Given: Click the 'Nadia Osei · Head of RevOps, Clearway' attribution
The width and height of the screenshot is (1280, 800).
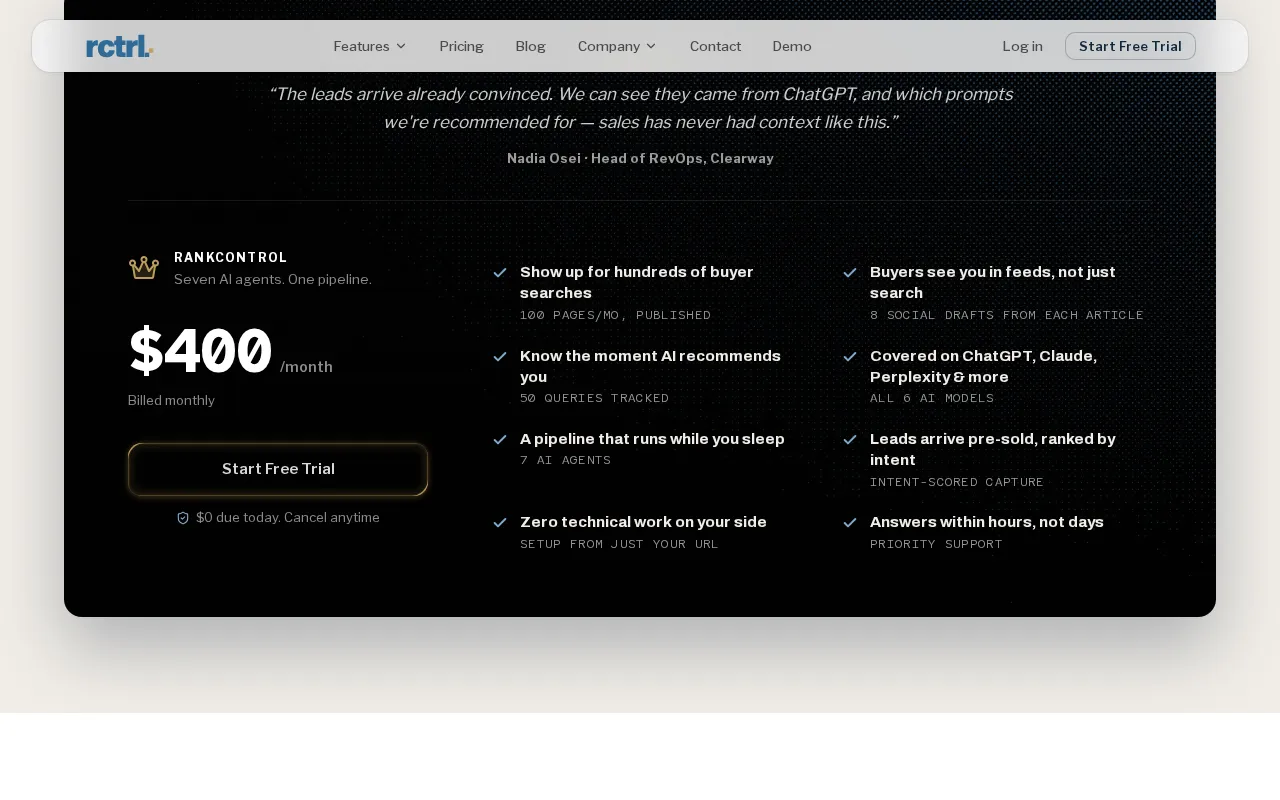Looking at the screenshot, I should [640, 158].
